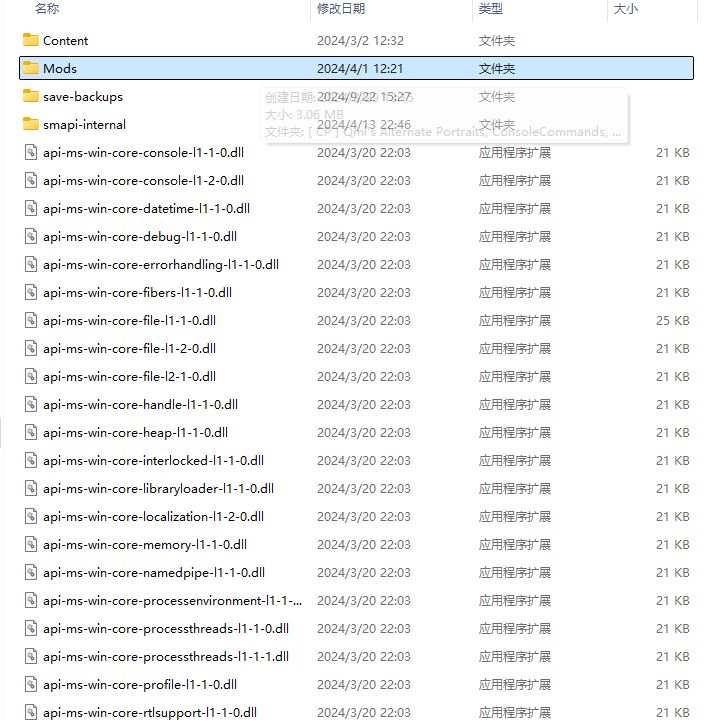Click the api-ms-win-core-heap-l1-1-0.dll file icon

coord(31,432)
